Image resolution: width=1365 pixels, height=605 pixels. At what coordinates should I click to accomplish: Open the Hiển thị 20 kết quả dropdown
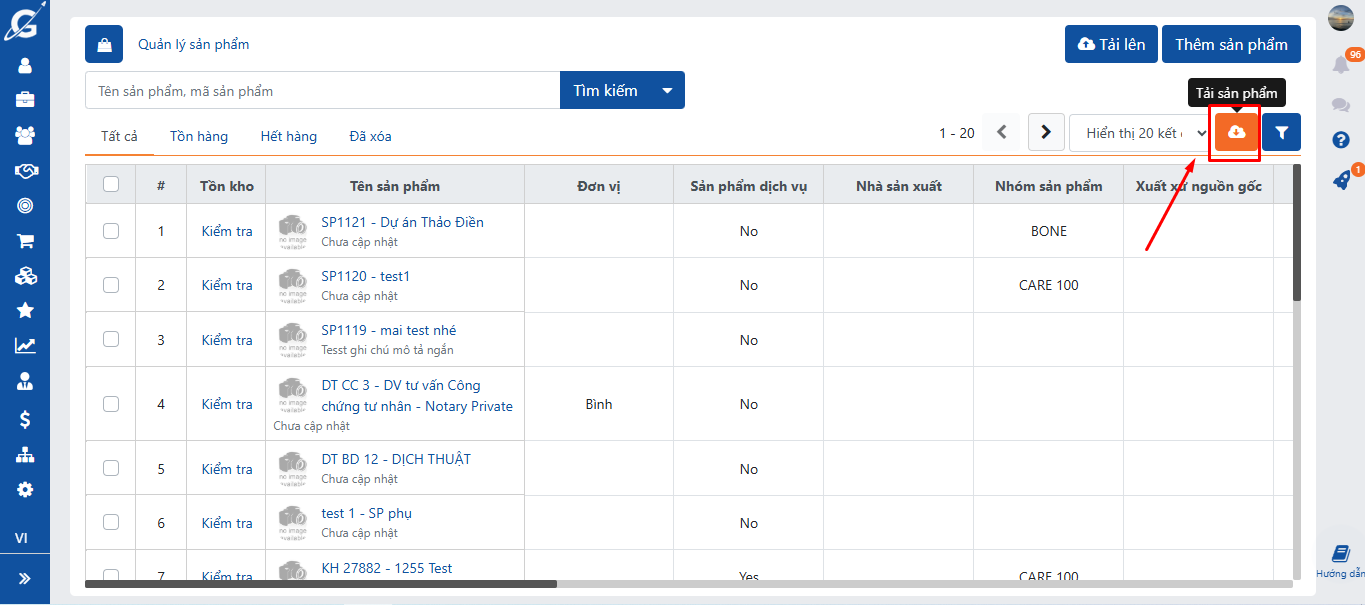[x=1139, y=133]
